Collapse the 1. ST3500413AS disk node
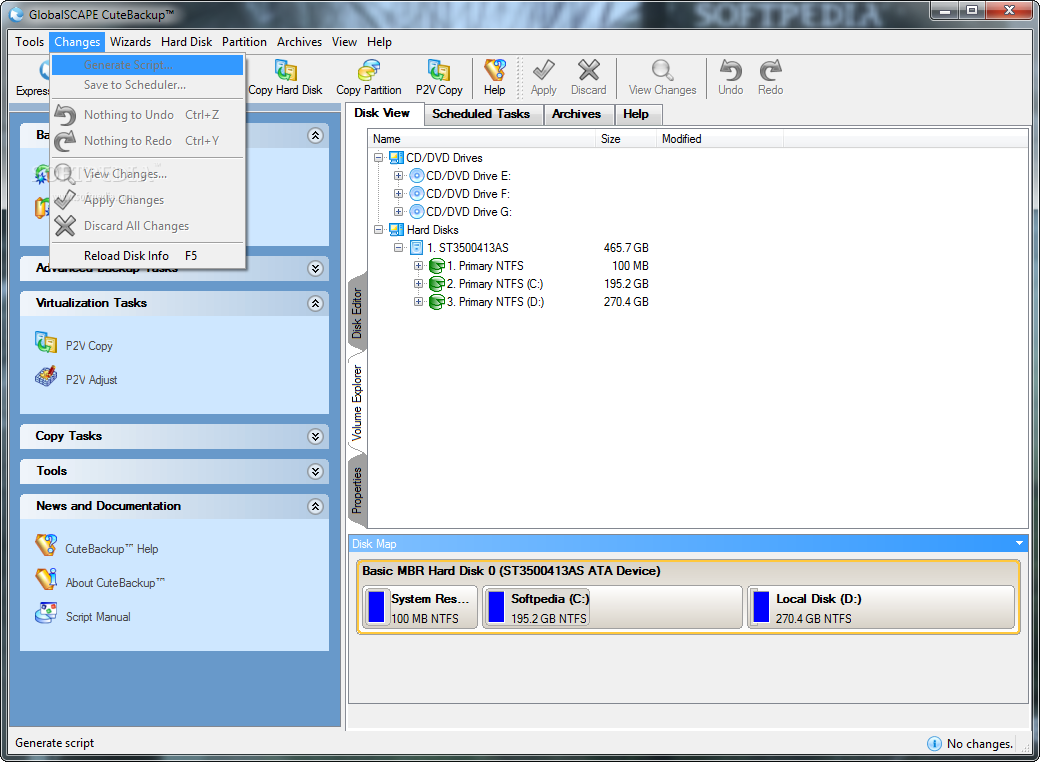This screenshot has height=762, width=1040. (x=398, y=248)
